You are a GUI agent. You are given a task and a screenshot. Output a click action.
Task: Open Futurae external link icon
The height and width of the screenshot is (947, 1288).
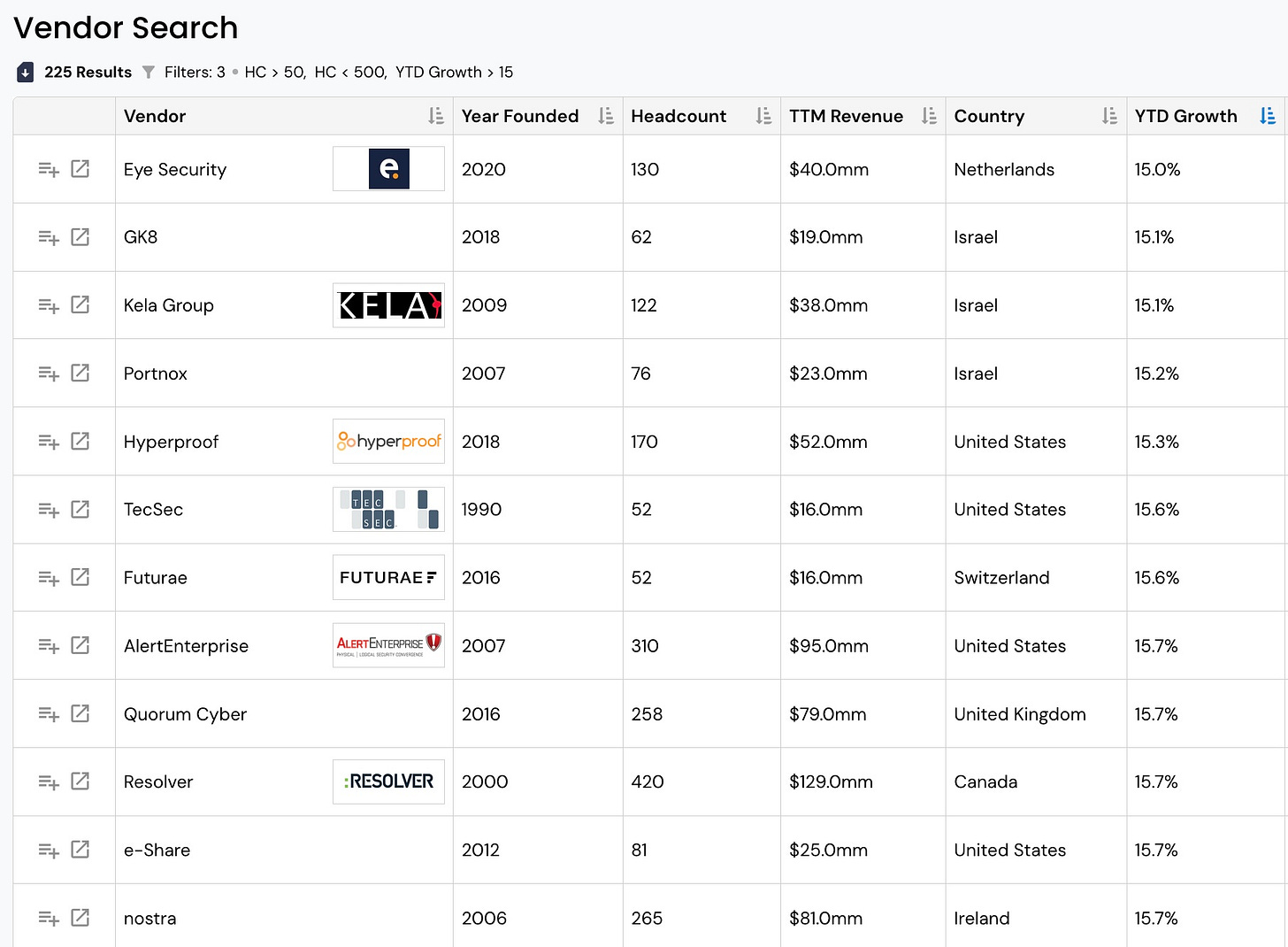80,577
